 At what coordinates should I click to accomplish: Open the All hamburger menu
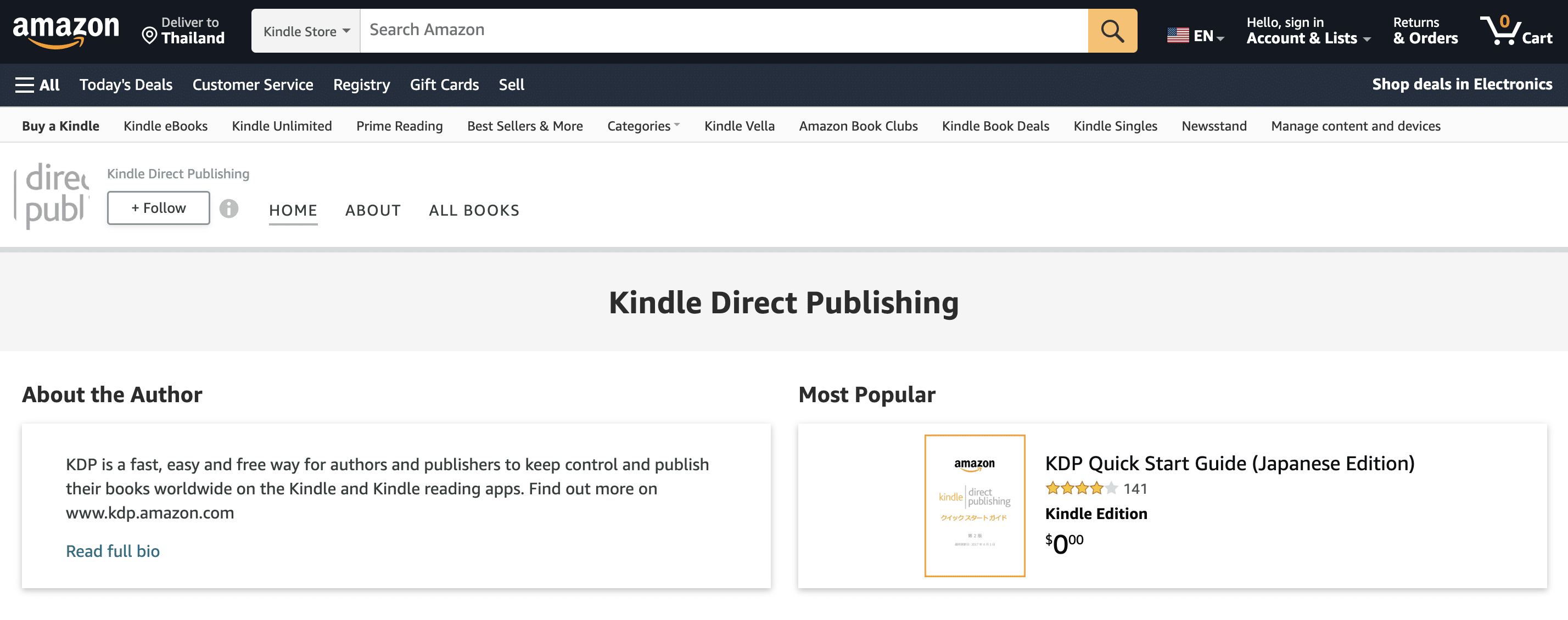(x=37, y=84)
